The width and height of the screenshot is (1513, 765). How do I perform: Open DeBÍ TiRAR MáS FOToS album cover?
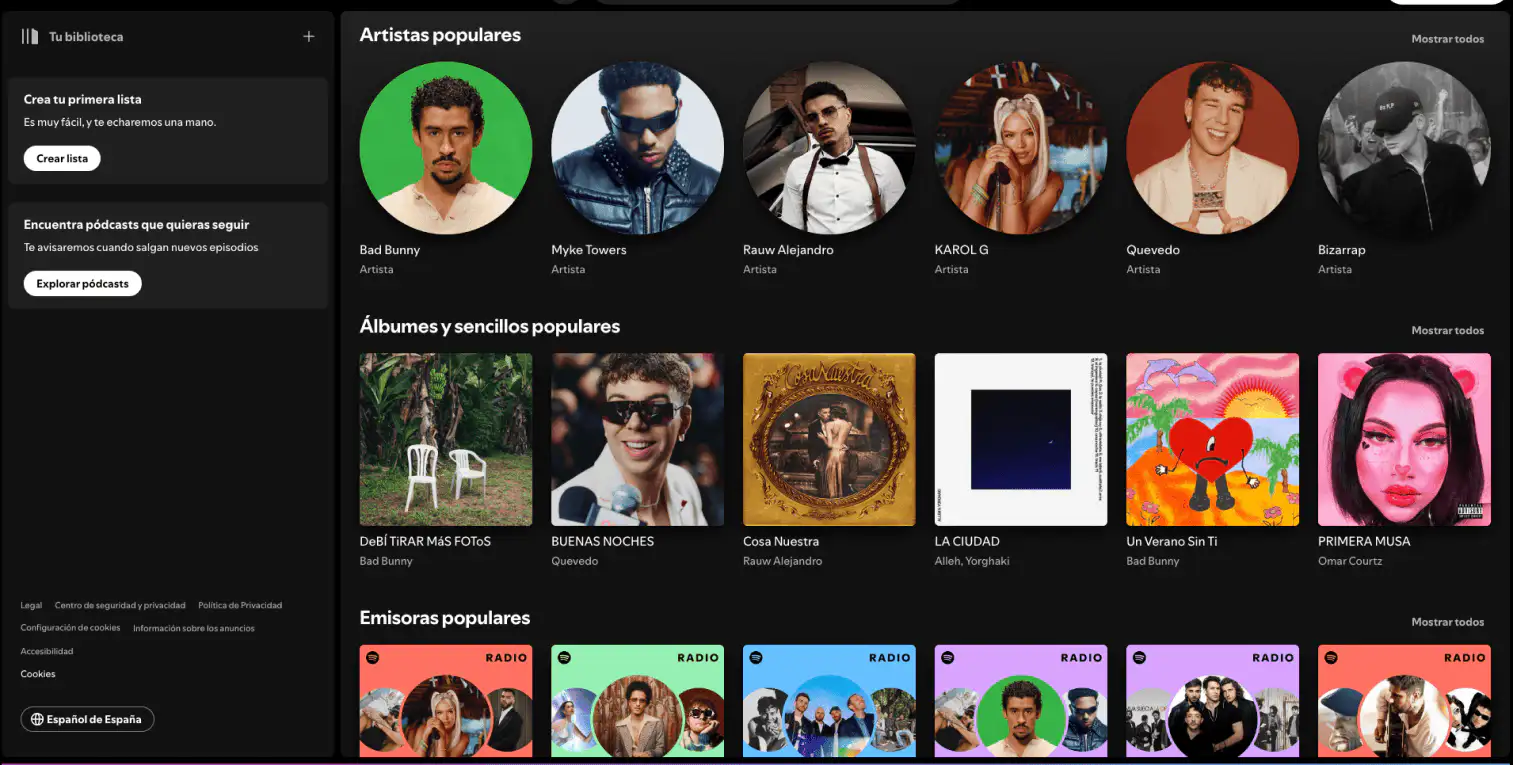tap(446, 439)
